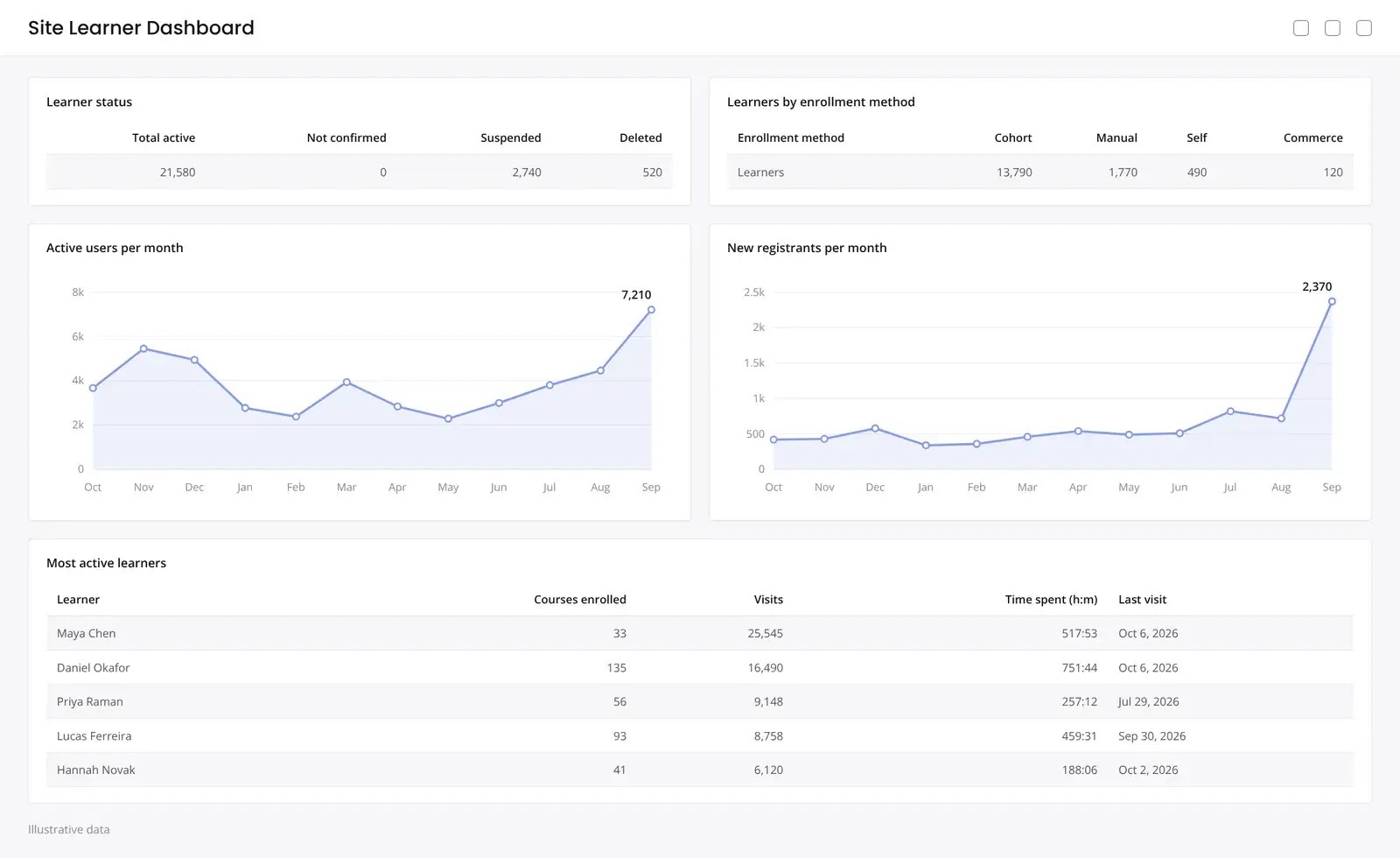Click the Learner status panel heading
1400x858 pixels.
89,102
